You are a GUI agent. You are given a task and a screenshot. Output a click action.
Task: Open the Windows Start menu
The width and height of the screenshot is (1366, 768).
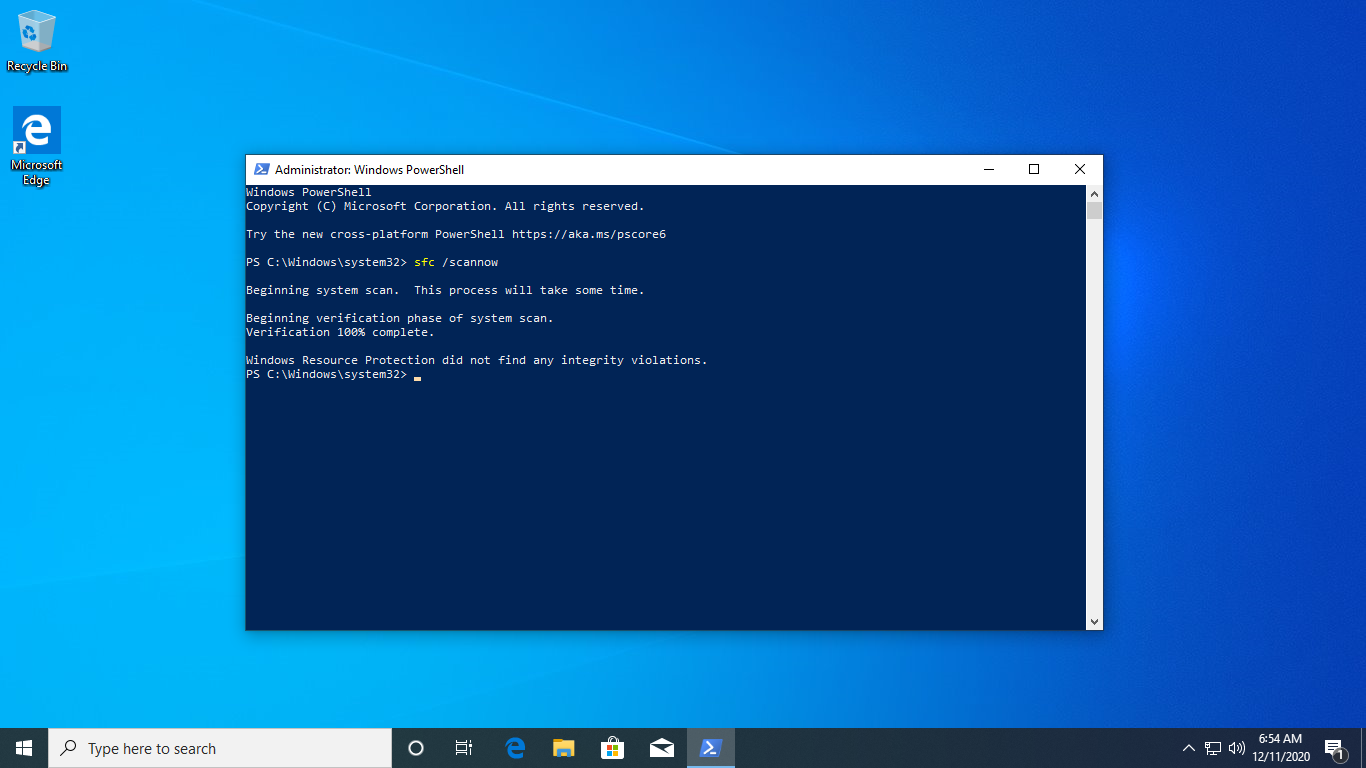[24, 748]
